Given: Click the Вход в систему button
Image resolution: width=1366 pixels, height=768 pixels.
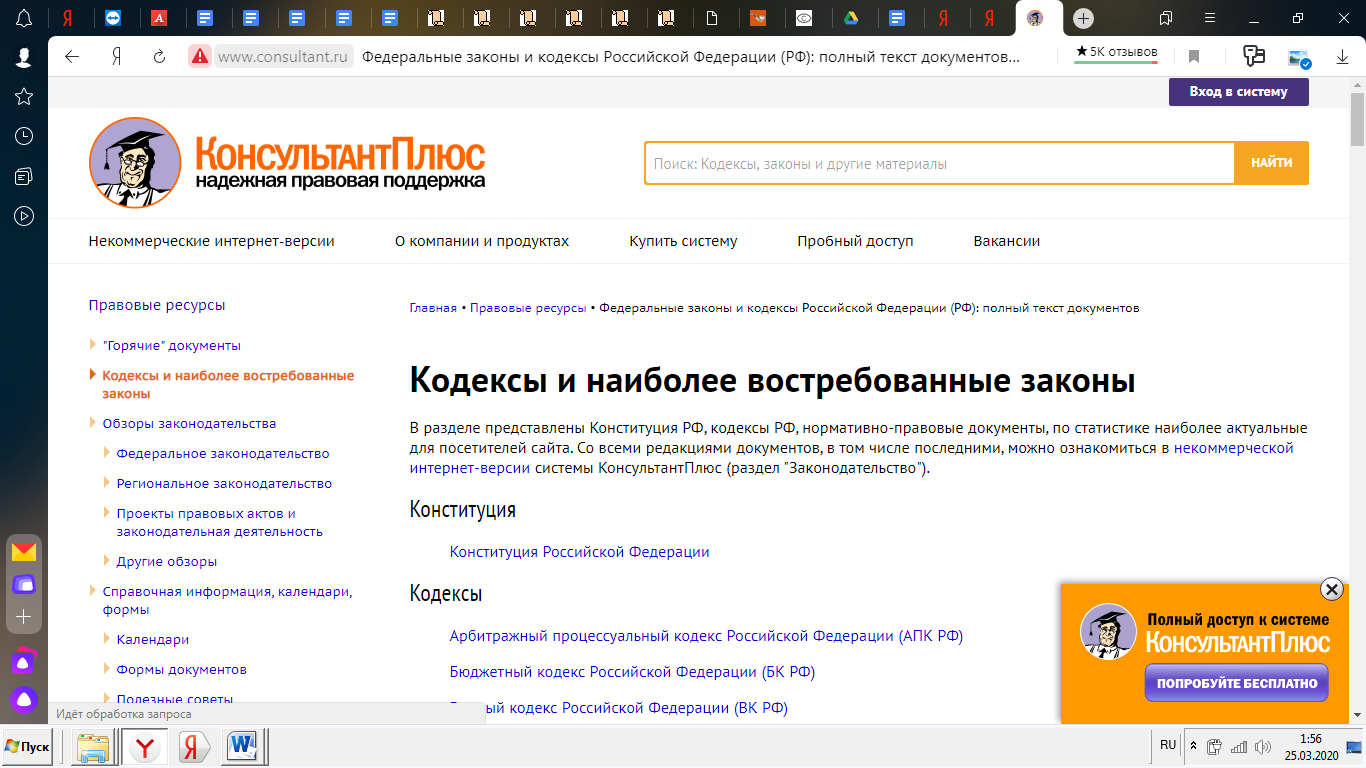Looking at the screenshot, I should tap(1238, 92).
